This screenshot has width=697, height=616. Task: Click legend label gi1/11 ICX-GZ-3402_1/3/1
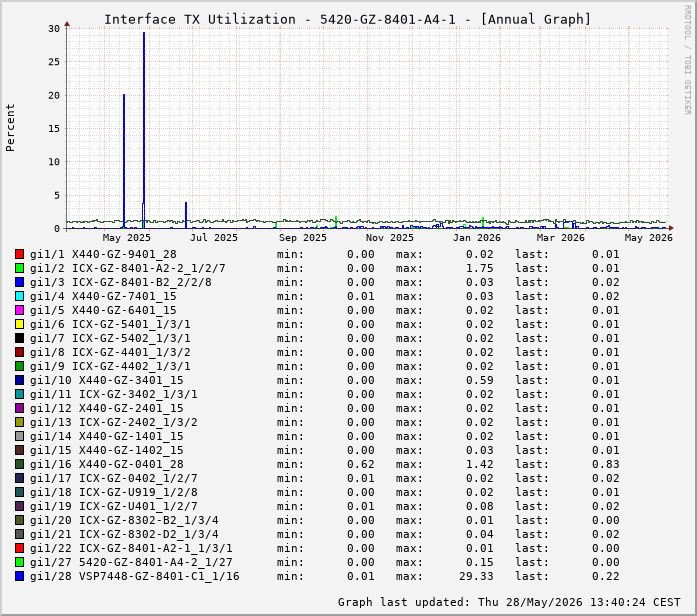click(x=113, y=394)
